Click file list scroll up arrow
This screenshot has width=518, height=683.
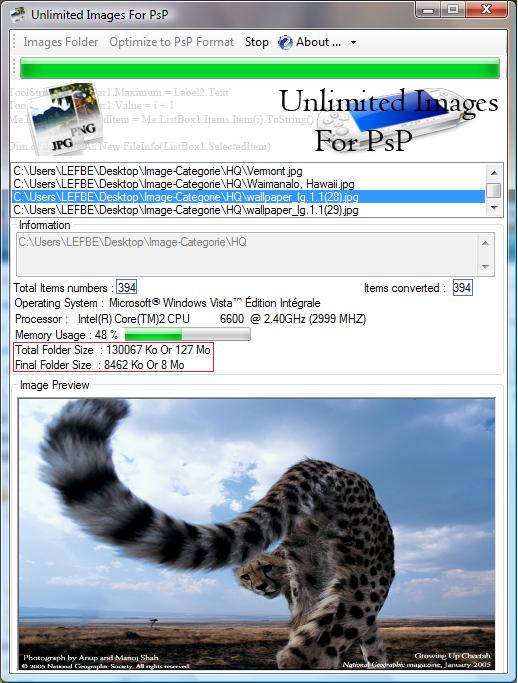coord(494,173)
